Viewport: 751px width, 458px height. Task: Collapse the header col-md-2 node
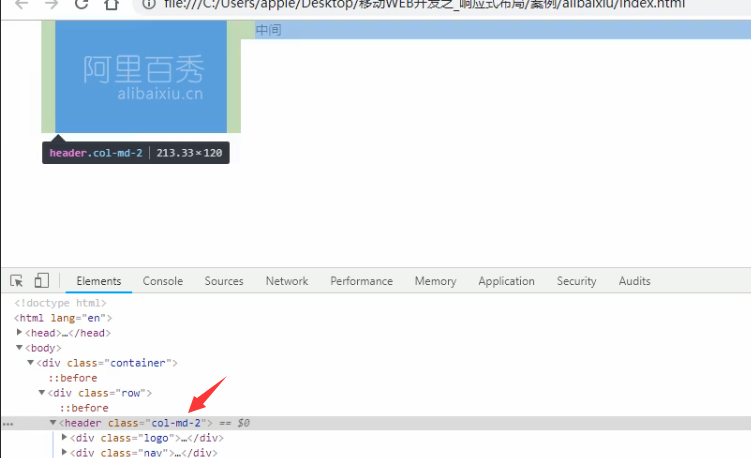[53, 423]
